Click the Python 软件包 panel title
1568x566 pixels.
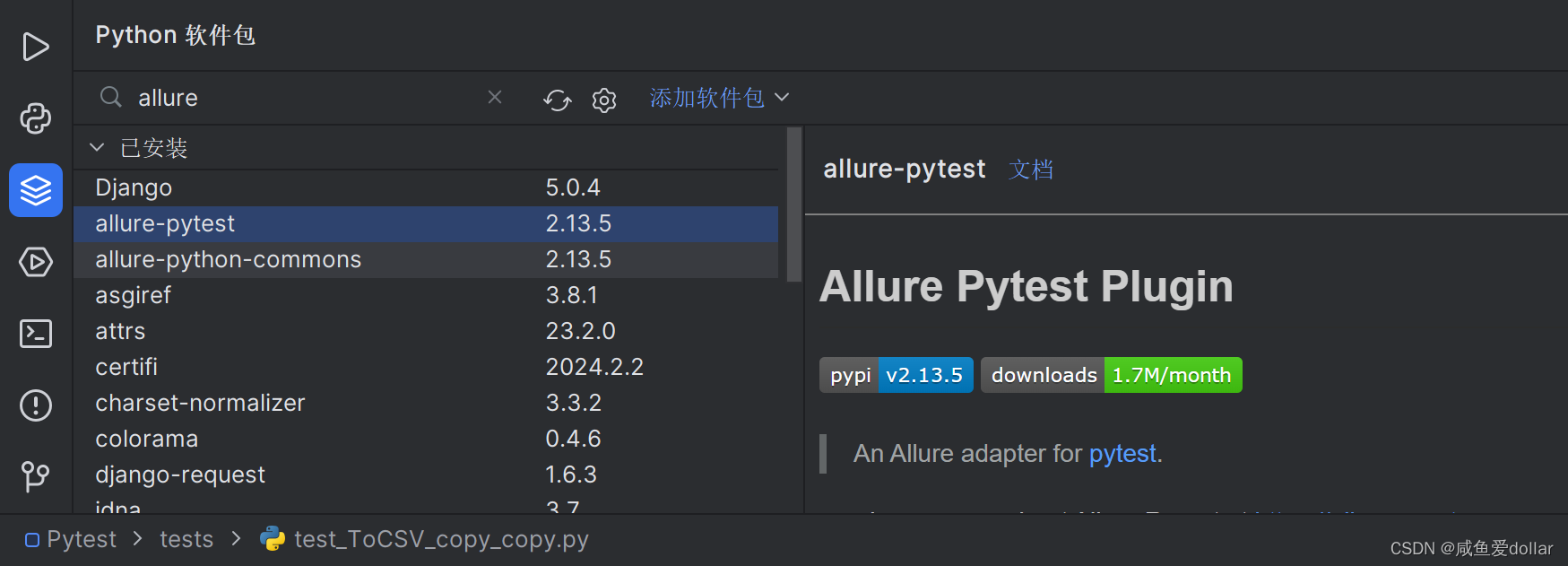point(176,35)
